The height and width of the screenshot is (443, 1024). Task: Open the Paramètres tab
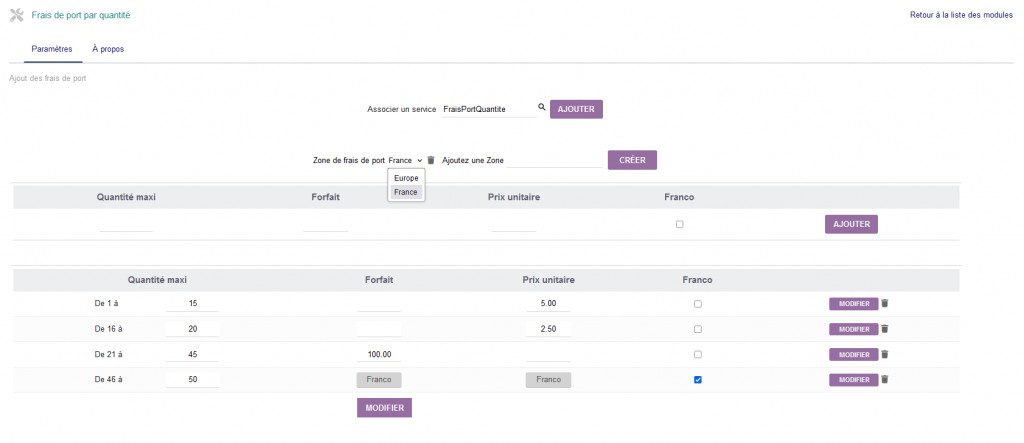51,49
